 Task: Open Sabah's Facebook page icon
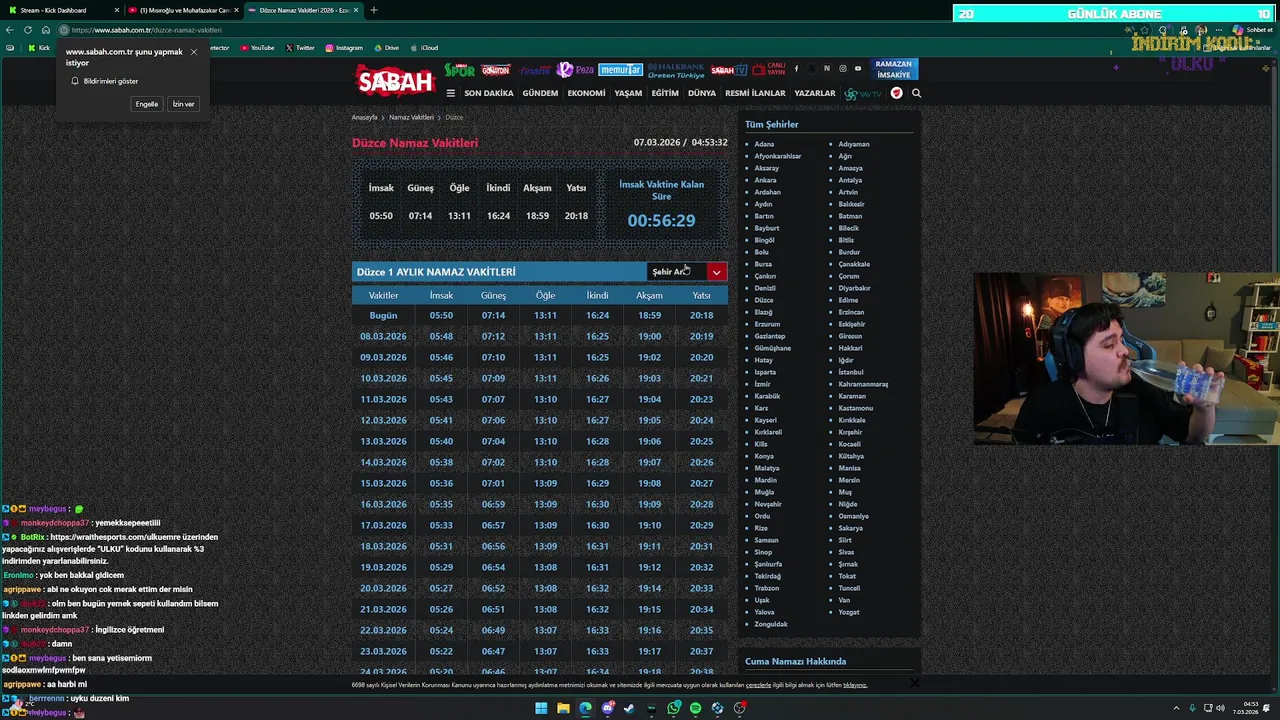796,69
